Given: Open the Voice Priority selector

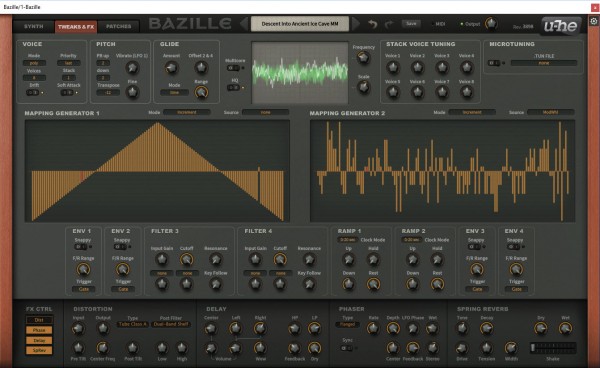Looking at the screenshot, I should [x=68, y=63].
